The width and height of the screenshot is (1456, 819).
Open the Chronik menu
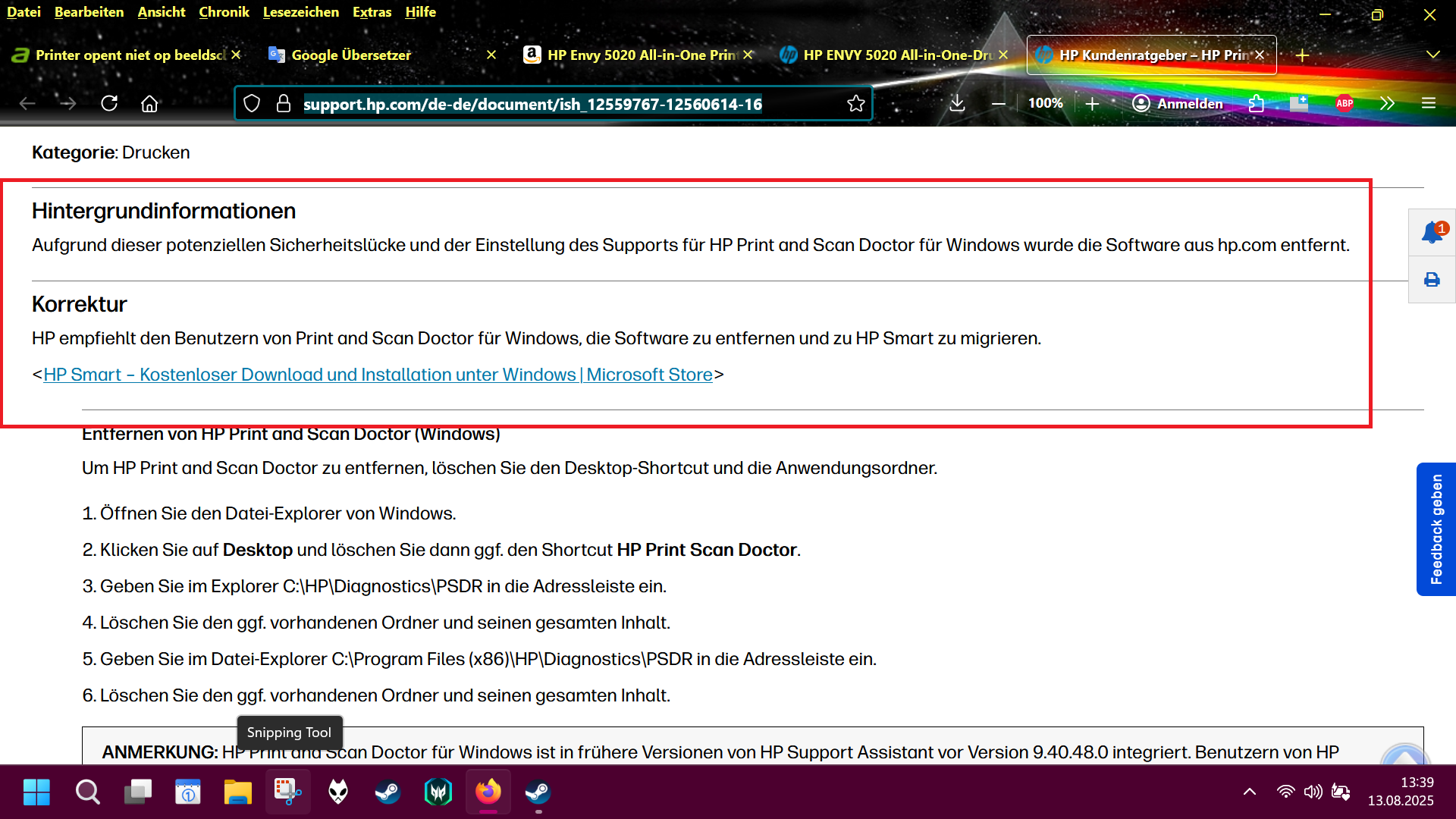224,12
